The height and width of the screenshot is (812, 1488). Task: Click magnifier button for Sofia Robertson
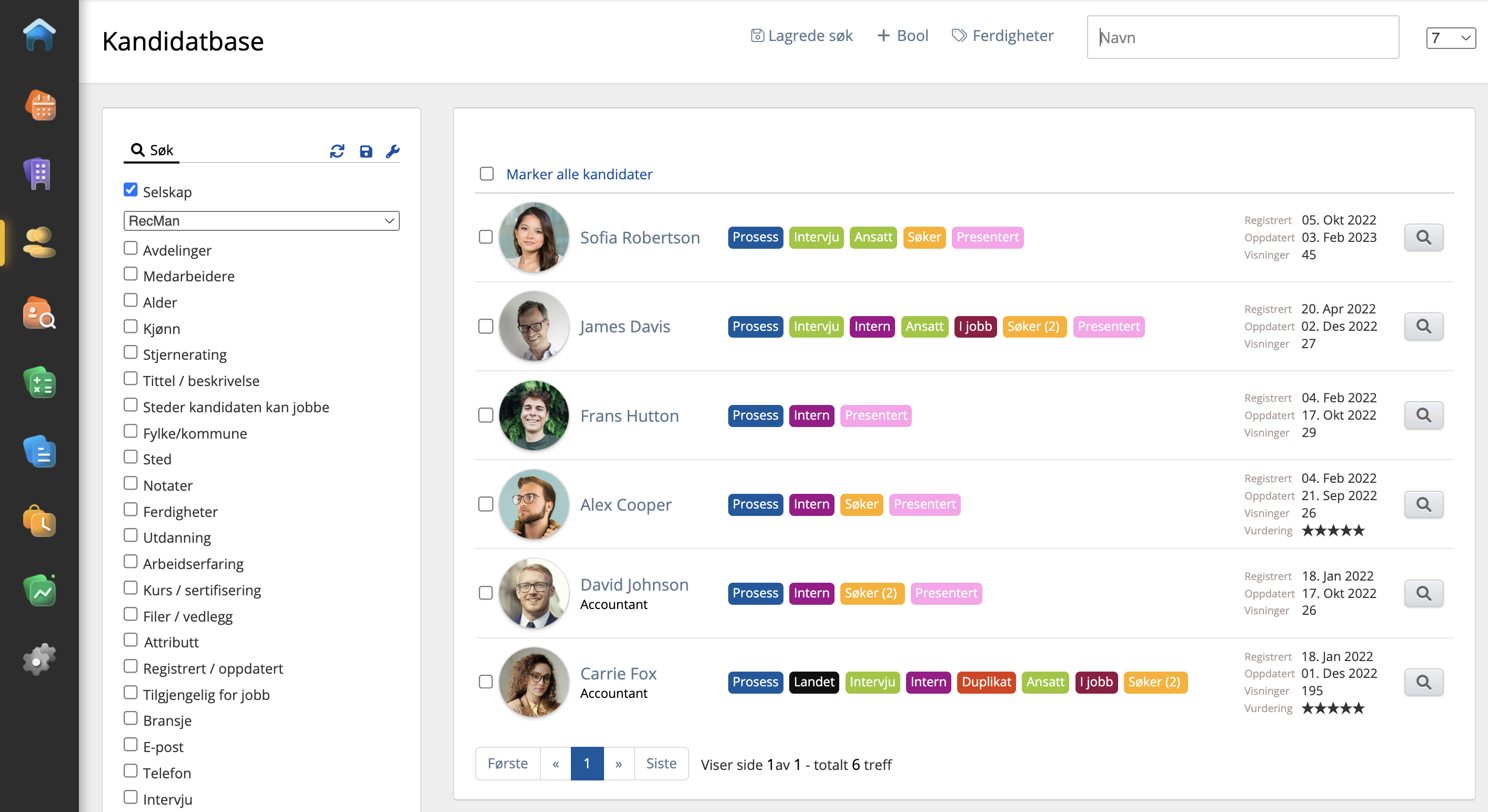coord(1423,237)
